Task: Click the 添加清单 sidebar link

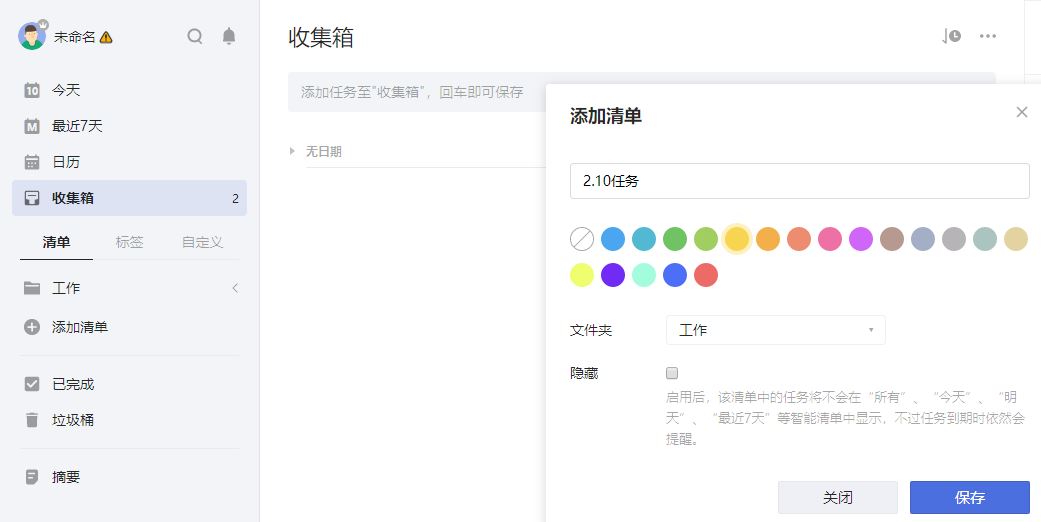Action: click(80, 327)
